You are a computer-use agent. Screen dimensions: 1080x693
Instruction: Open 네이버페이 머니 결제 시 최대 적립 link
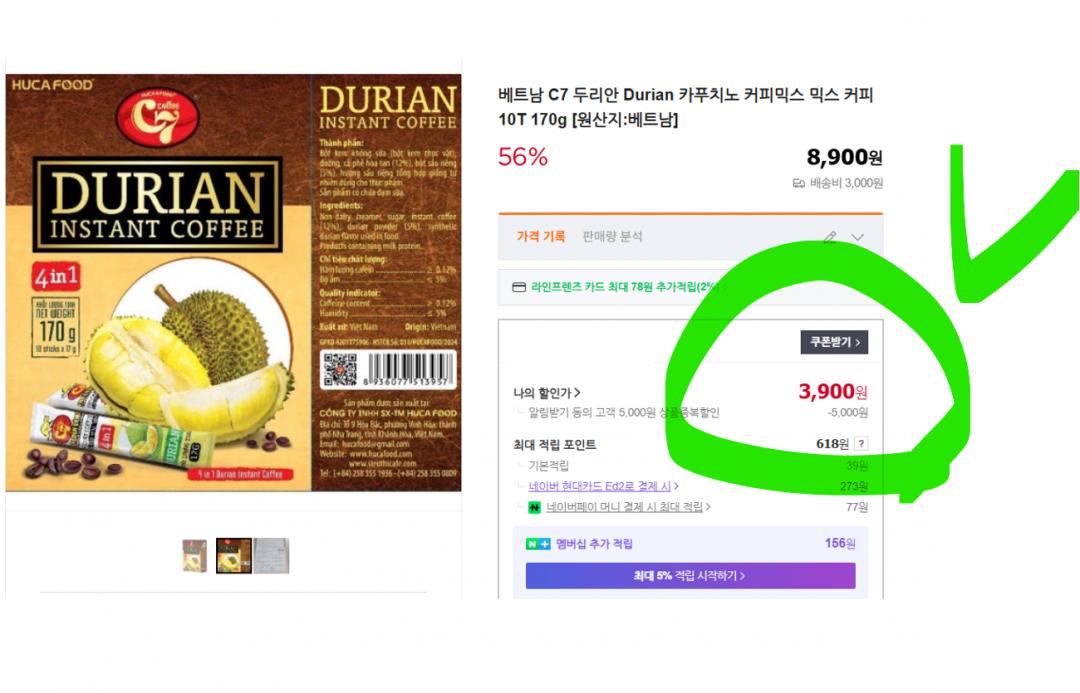pyautogui.click(x=628, y=507)
